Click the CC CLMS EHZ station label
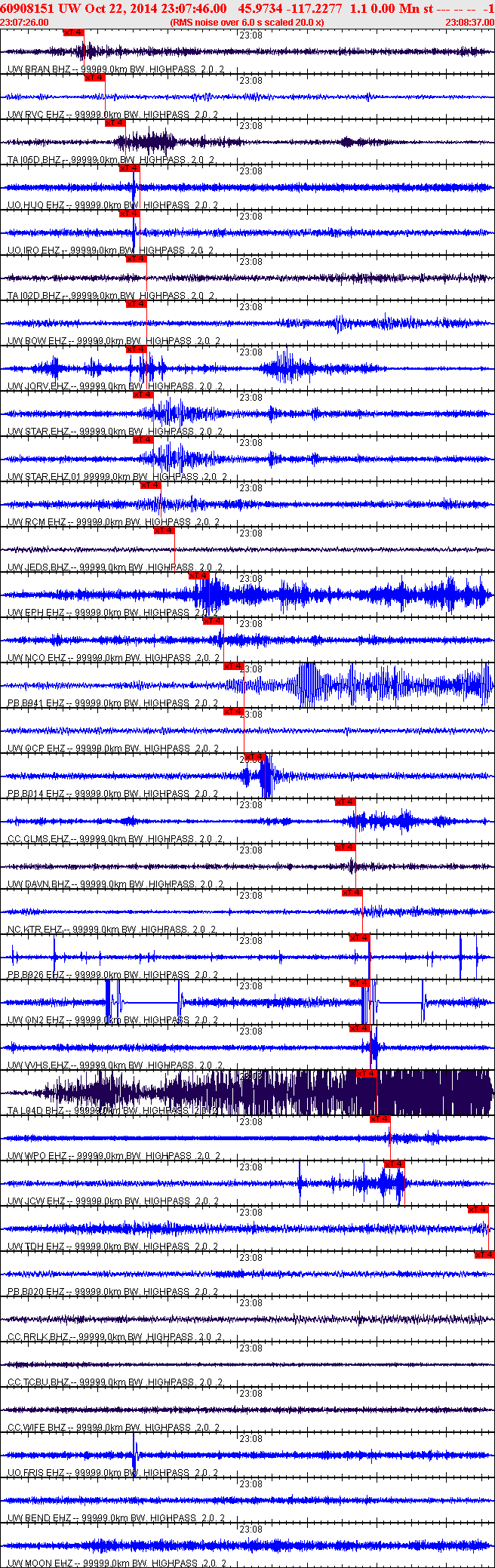The image size is (495, 1568). pyautogui.click(x=39, y=839)
